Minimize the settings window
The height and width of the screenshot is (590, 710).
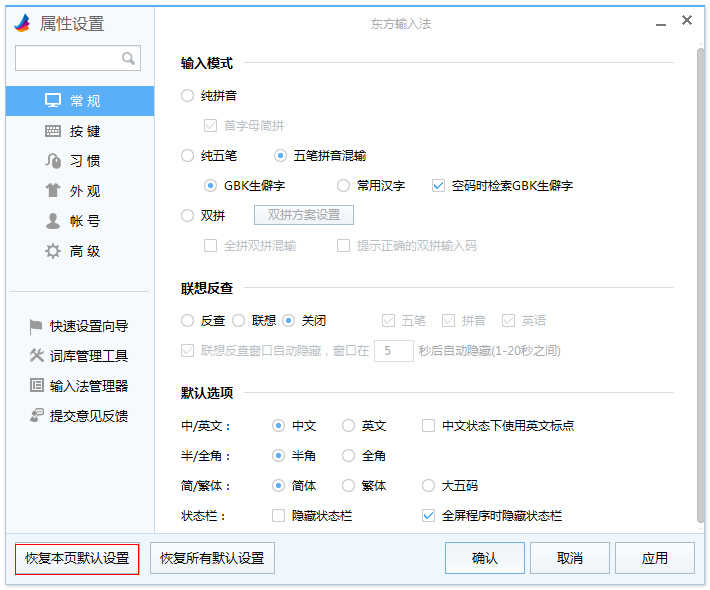point(661,25)
